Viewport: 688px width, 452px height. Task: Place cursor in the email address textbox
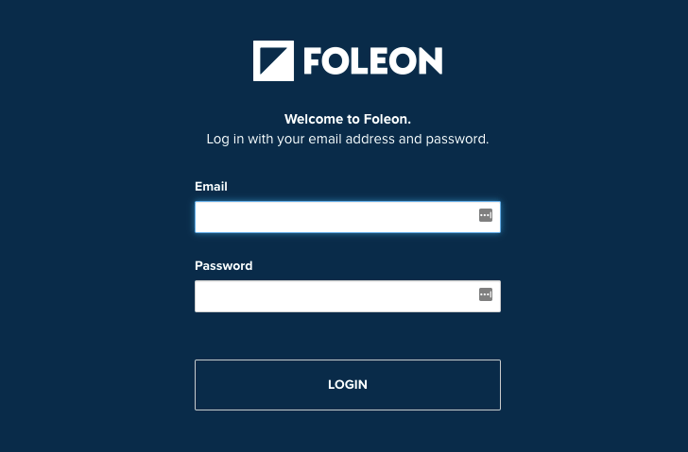tap(335, 217)
